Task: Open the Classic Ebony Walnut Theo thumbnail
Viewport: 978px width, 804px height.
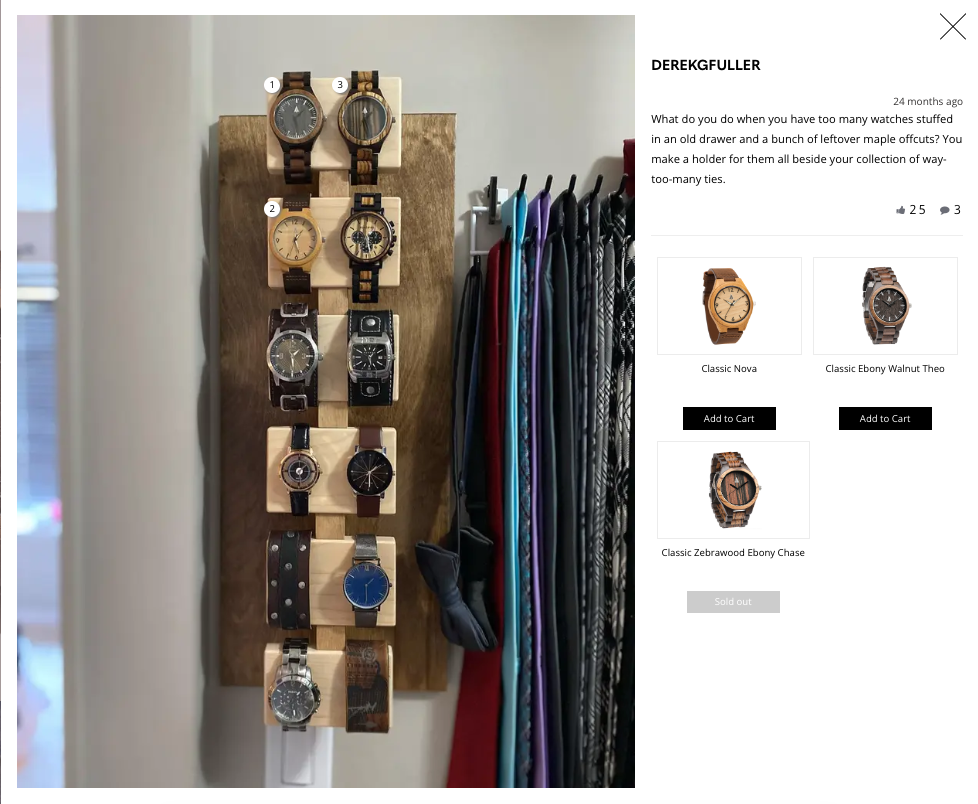Action: [x=885, y=306]
